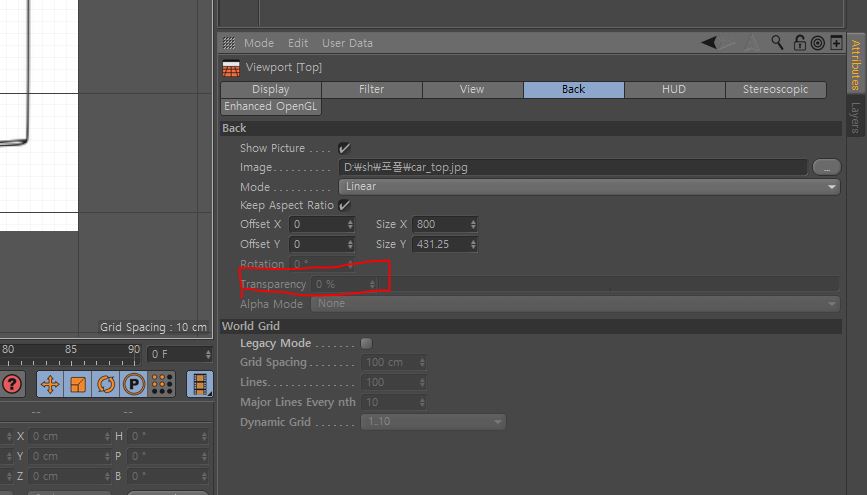
Task: Expand the Alpha Mode dropdown
Action: (576, 304)
